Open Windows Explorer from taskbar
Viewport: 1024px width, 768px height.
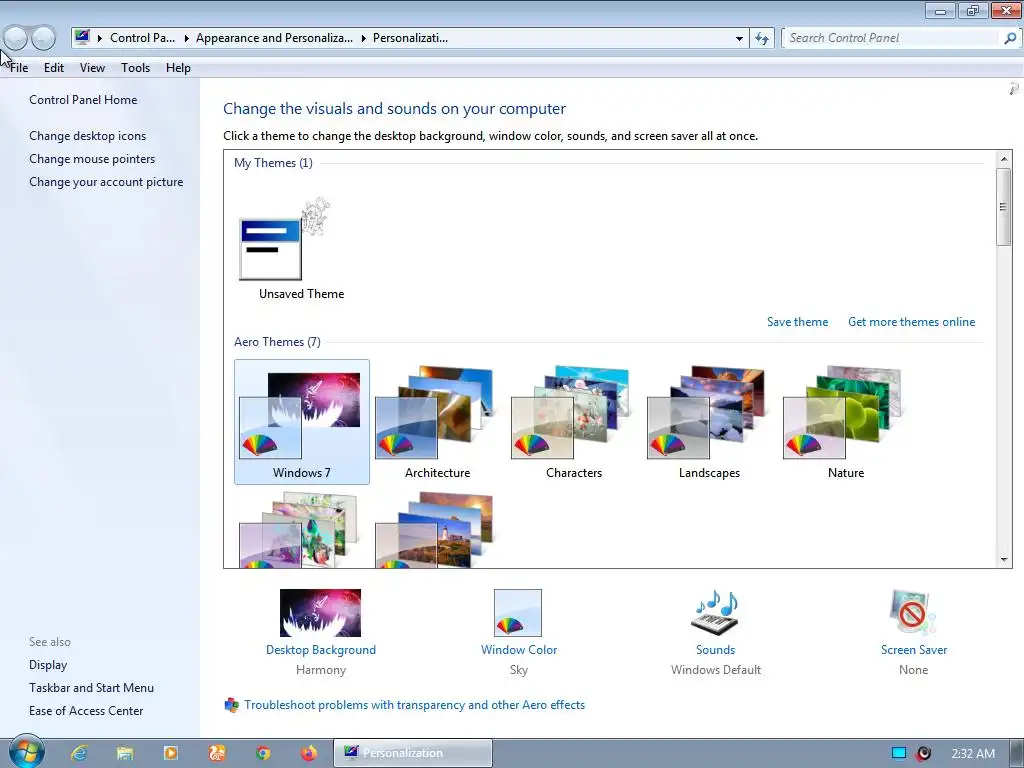coord(125,753)
